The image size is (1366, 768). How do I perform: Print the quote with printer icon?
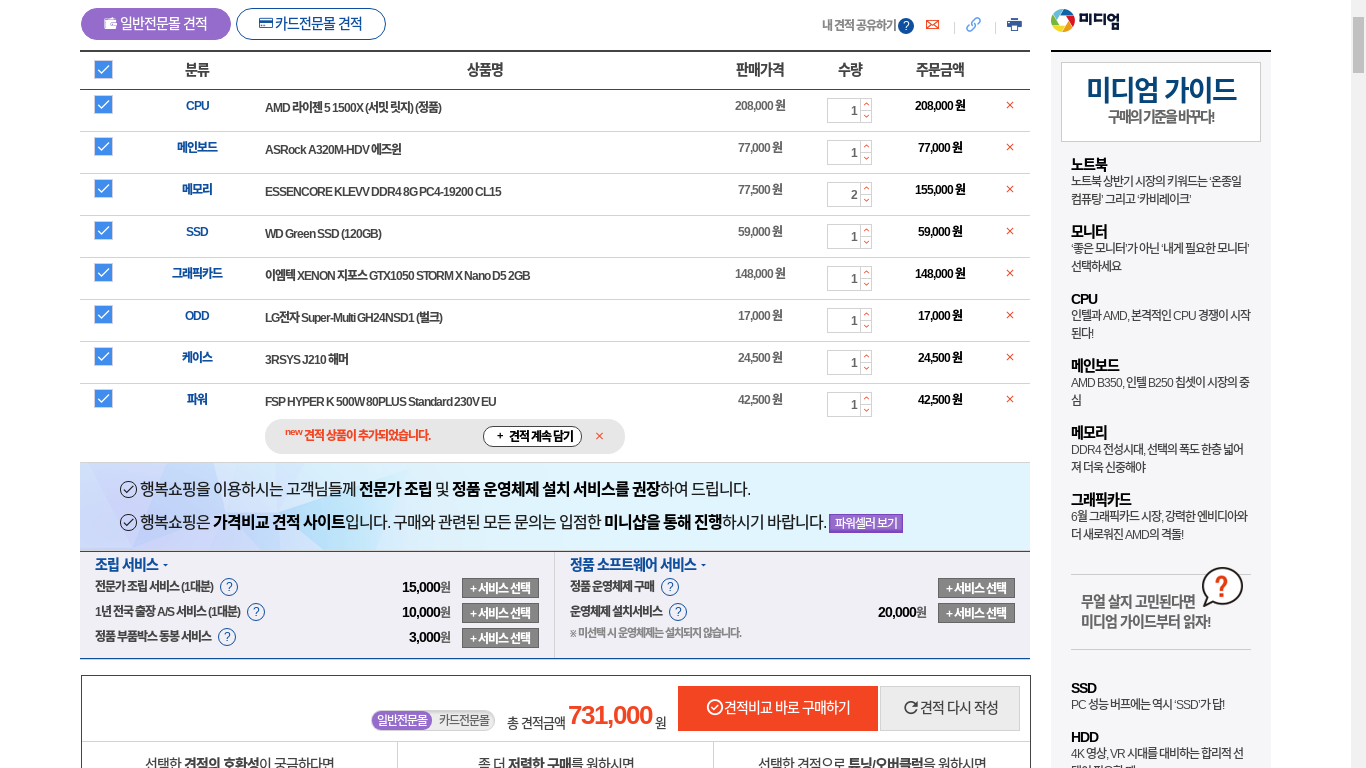[1014, 25]
